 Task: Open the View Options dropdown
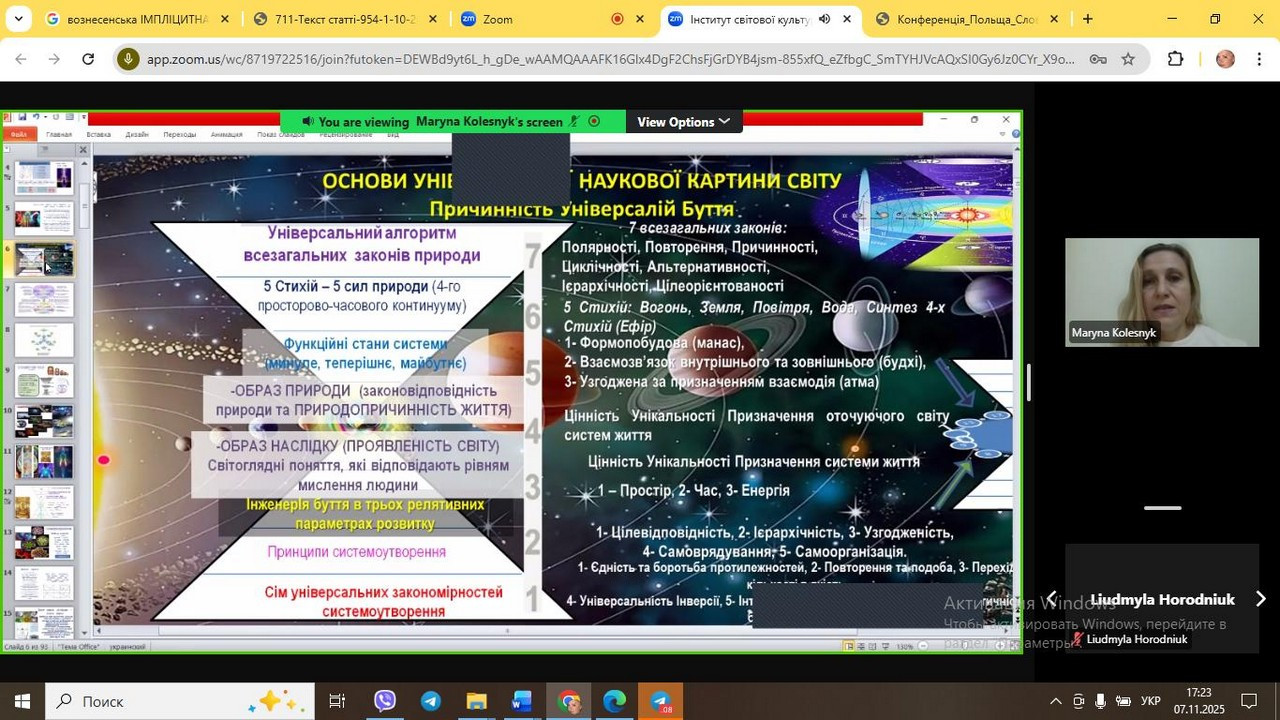click(684, 122)
